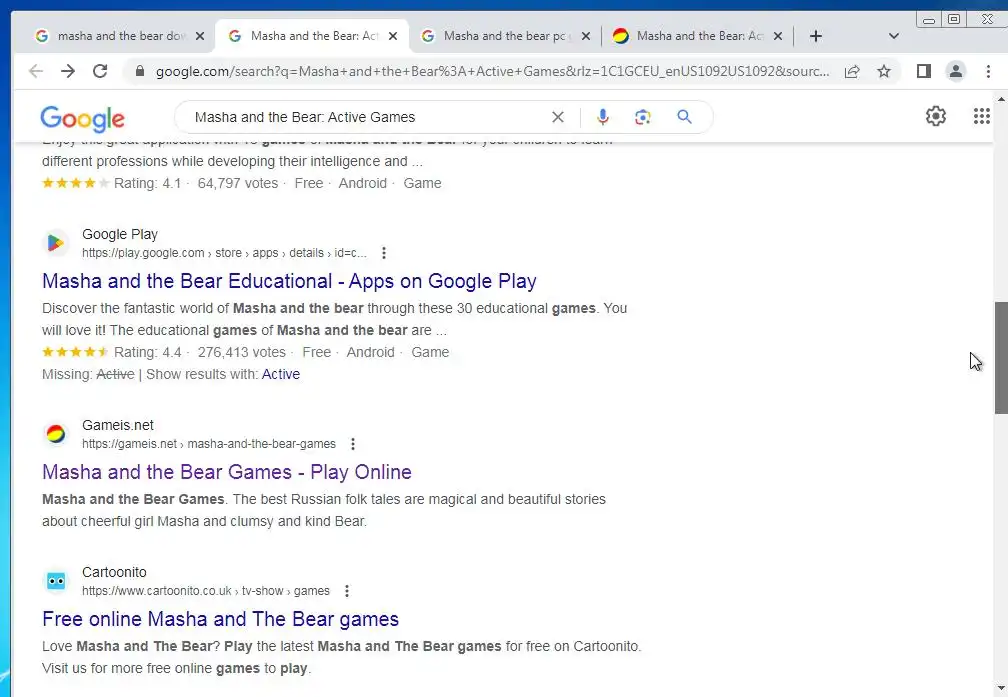Open a new tab with the plus button
1008x697 pixels.
(816, 36)
